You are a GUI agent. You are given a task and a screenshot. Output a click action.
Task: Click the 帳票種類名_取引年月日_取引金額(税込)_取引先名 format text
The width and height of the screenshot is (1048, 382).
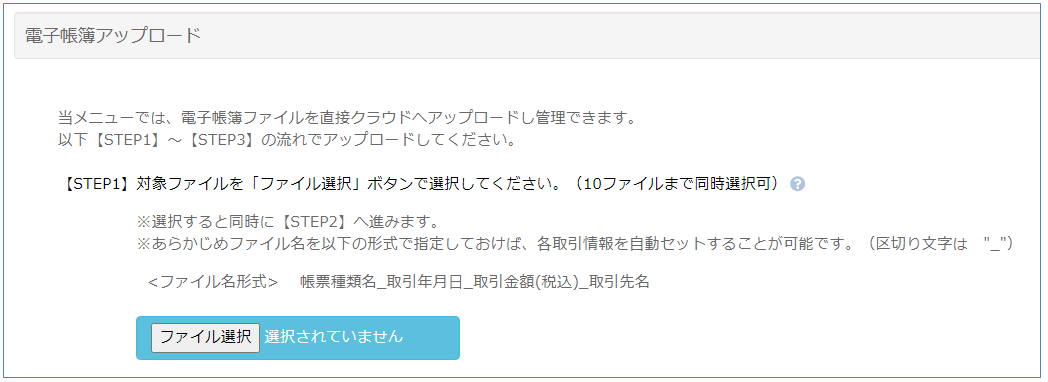coord(475,282)
